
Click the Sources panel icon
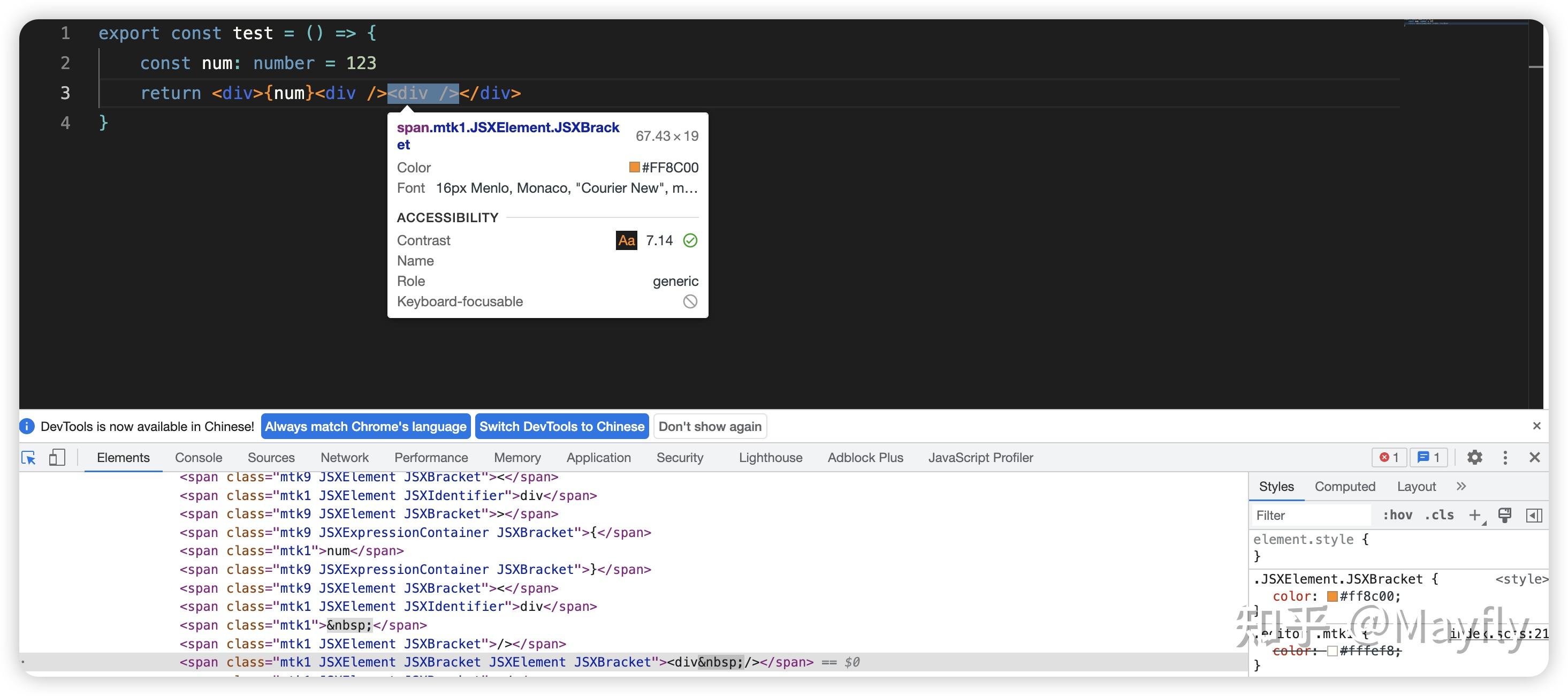[270, 458]
